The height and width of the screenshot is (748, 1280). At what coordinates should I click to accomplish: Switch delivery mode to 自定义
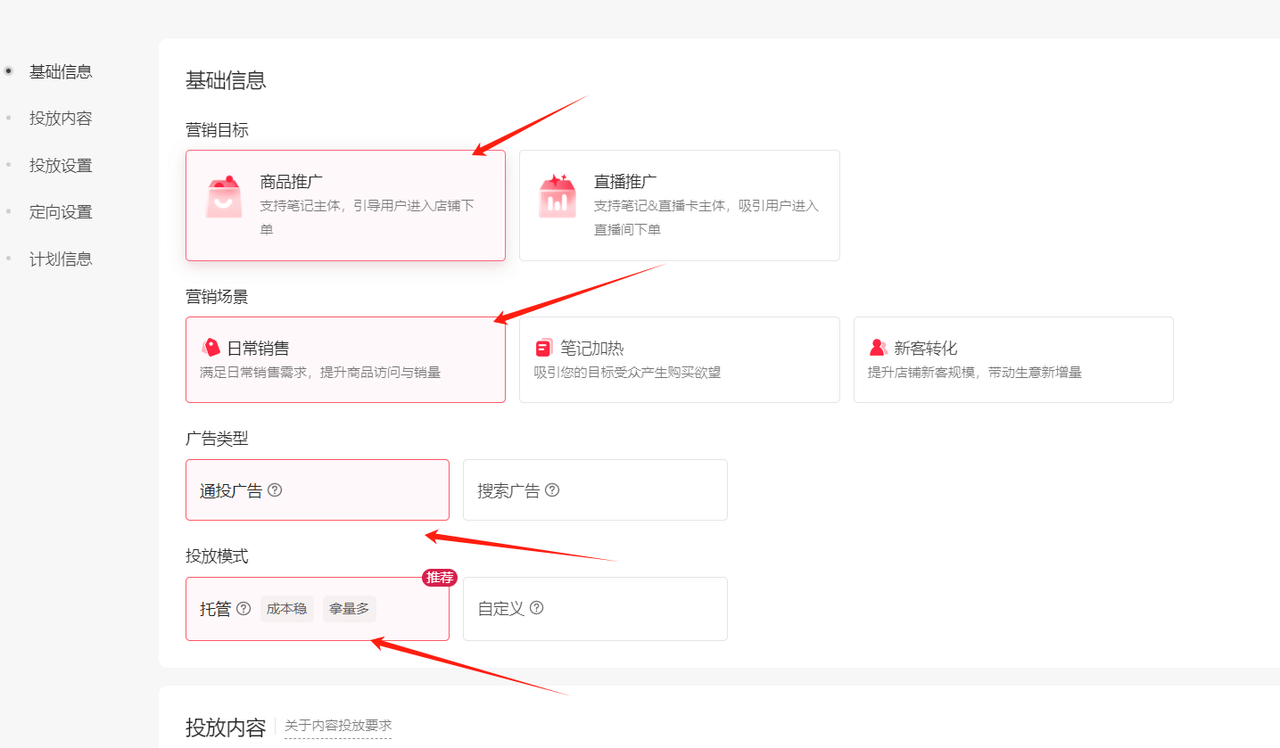[594, 608]
